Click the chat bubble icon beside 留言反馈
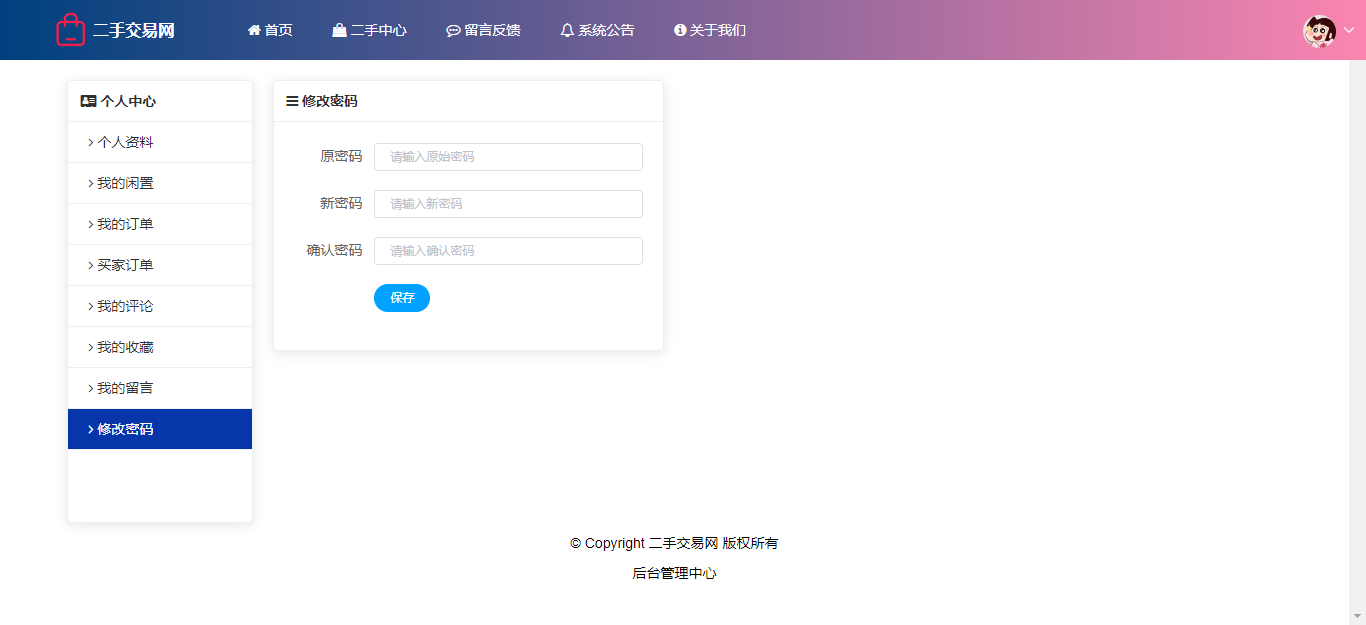This screenshot has width=1366, height=625. tap(453, 31)
